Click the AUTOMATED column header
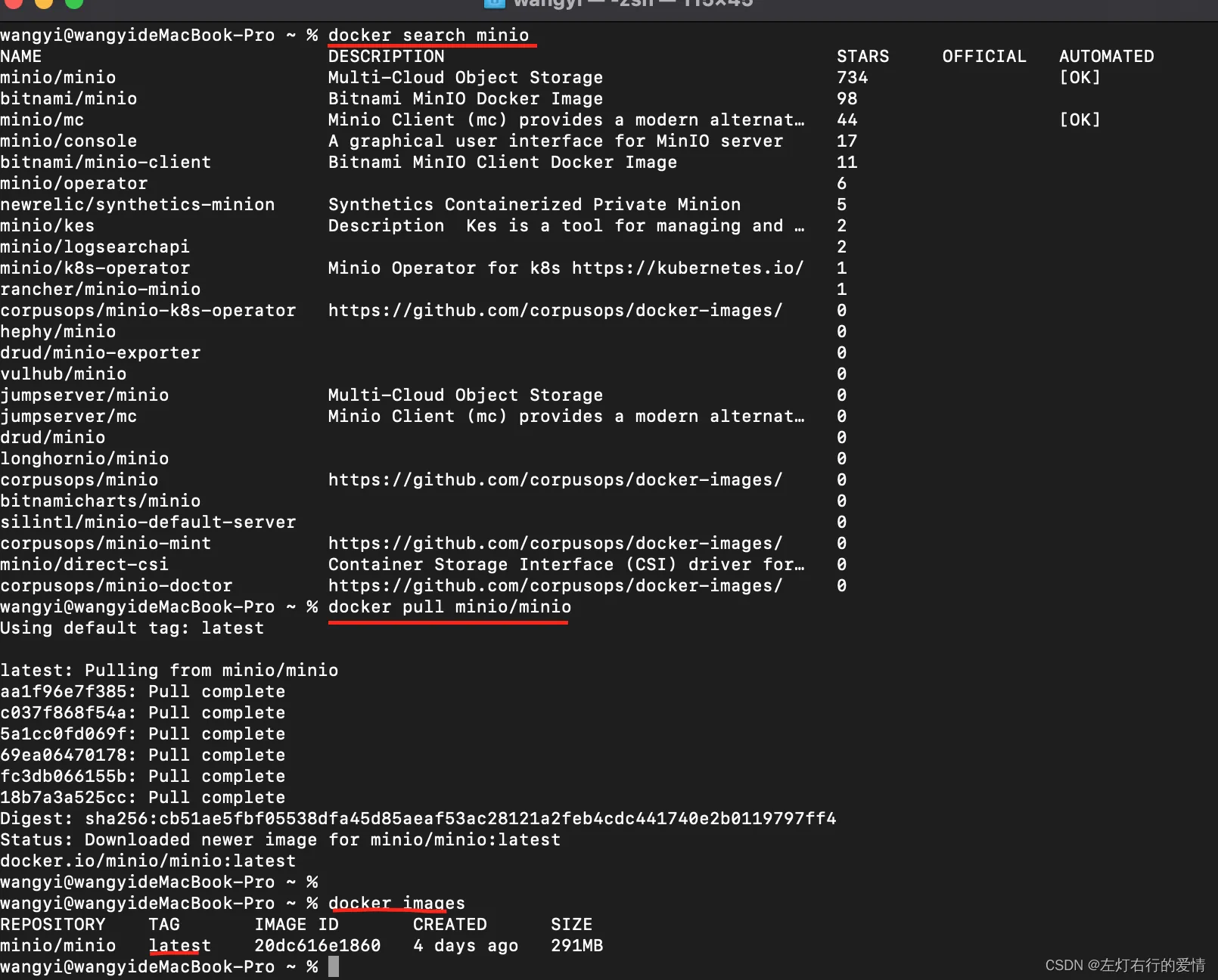The width and height of the screenshot is (1218, 980). 1106,56
